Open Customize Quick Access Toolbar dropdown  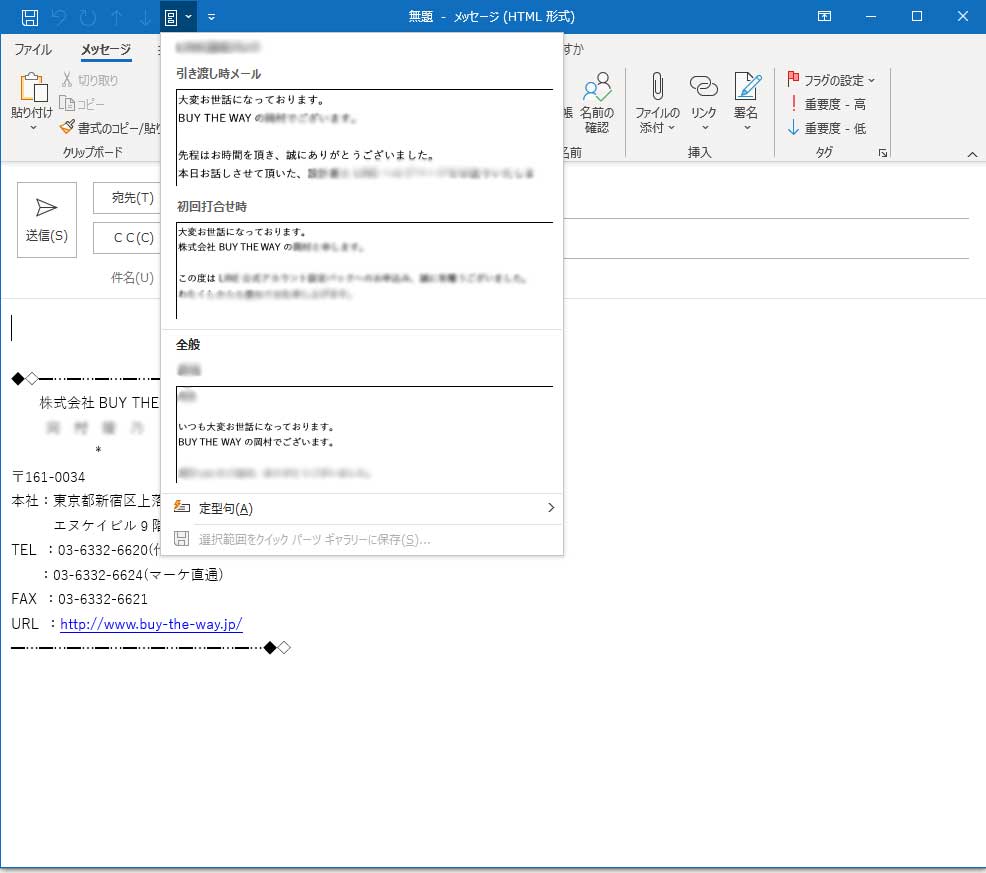(x=211, y=17)
